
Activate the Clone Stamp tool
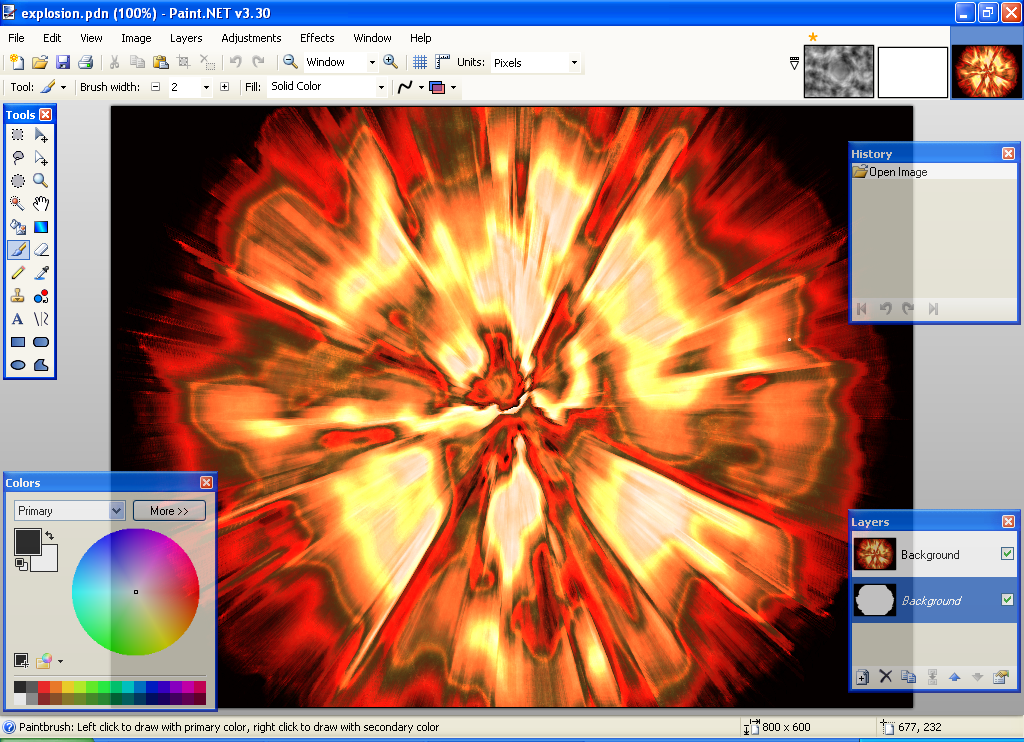(x=18, y=296)
